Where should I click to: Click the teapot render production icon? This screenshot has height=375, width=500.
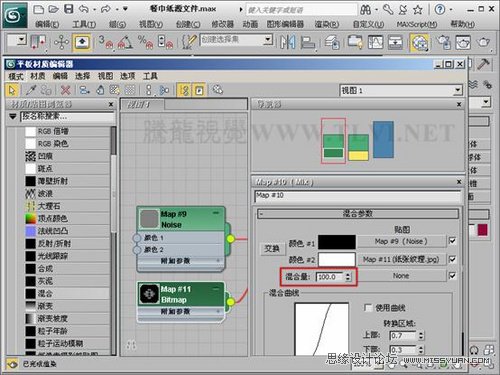pyautogui.click(x=483, y=42)
